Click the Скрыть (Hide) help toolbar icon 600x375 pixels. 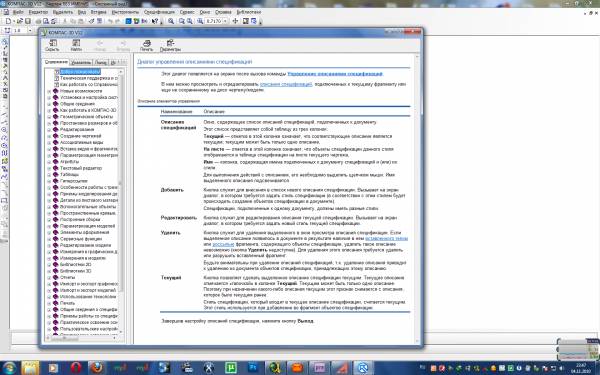pyautogui.click(x=52, y=45)
